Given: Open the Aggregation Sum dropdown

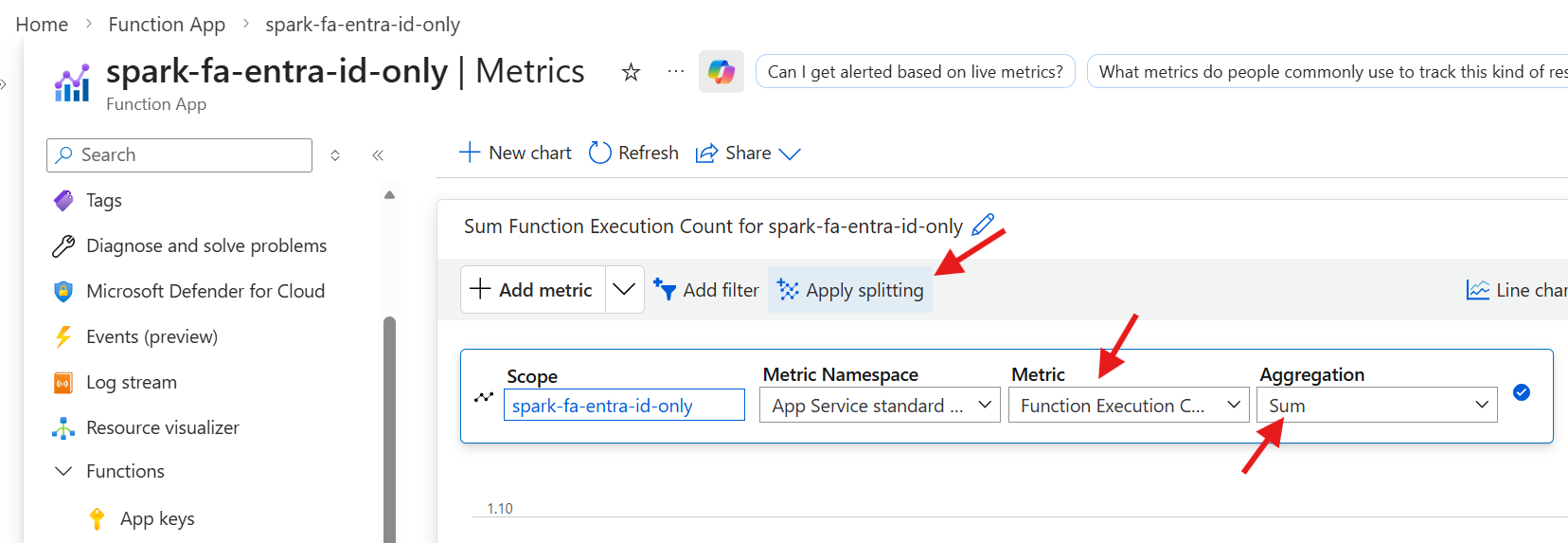Looking at the screenshot, I should [1377, 406].
